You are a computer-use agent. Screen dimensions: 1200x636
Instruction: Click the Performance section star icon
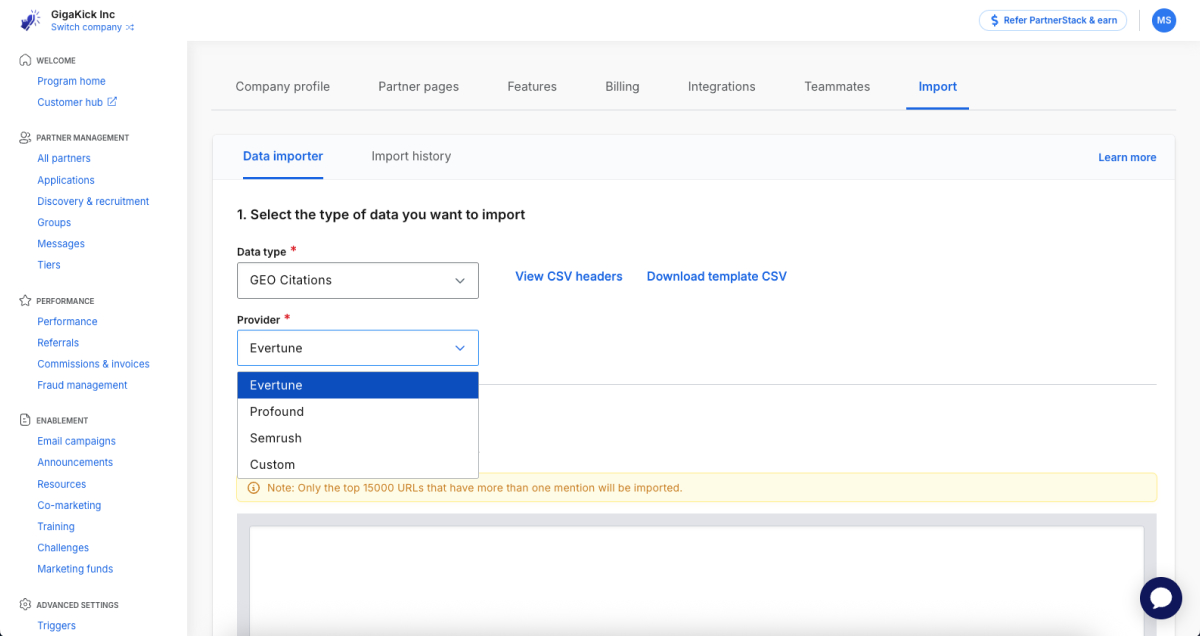[25, 300]
